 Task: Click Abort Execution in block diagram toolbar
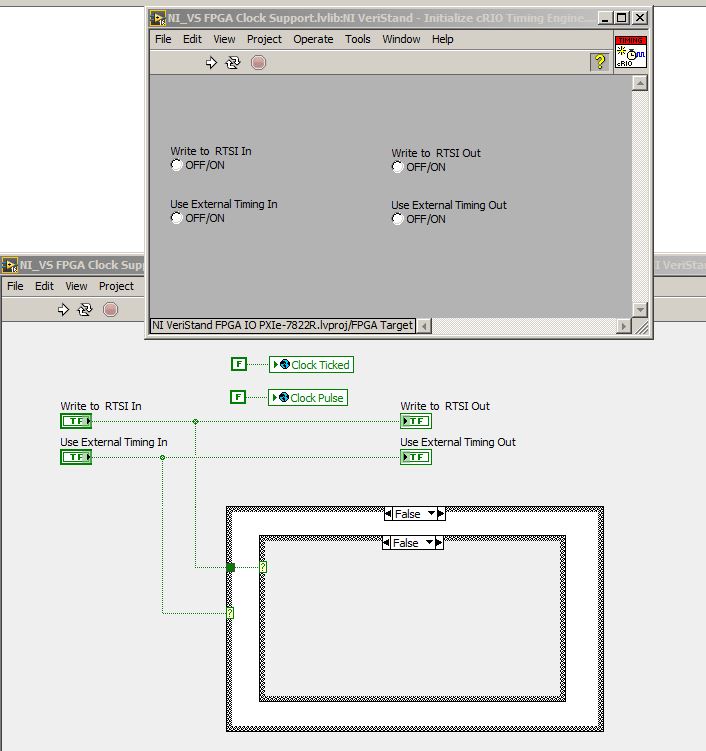pos(110,310)
